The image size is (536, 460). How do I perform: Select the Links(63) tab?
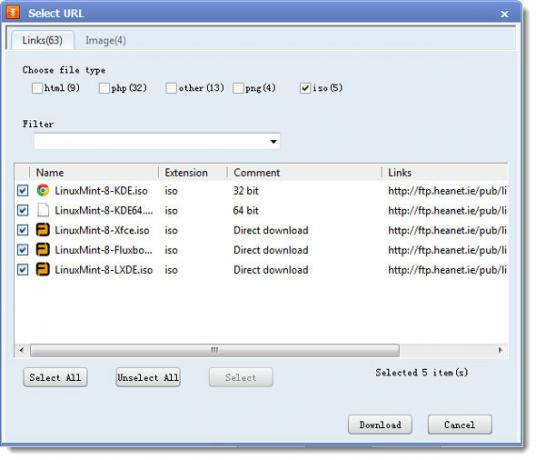pyautogui.click(x=42, y=40)
